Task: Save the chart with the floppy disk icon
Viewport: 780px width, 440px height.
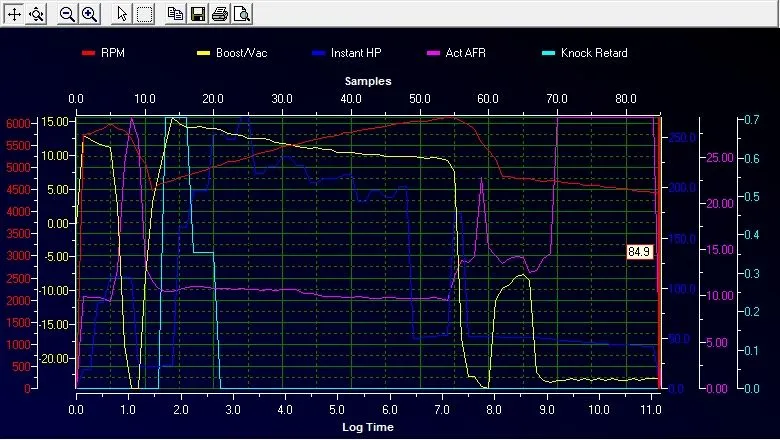Action: click(x=197, y=14)
